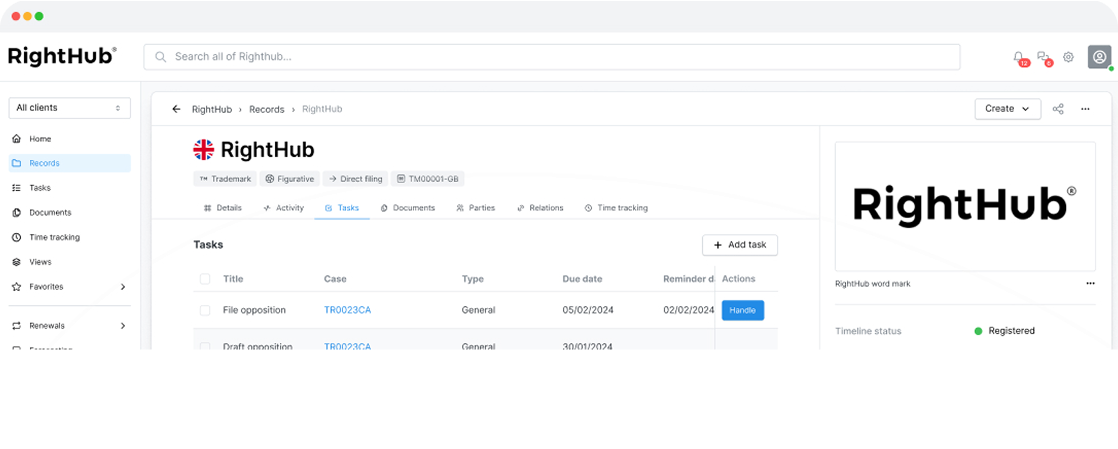Switch to the Time tracking tab in record

616,208
